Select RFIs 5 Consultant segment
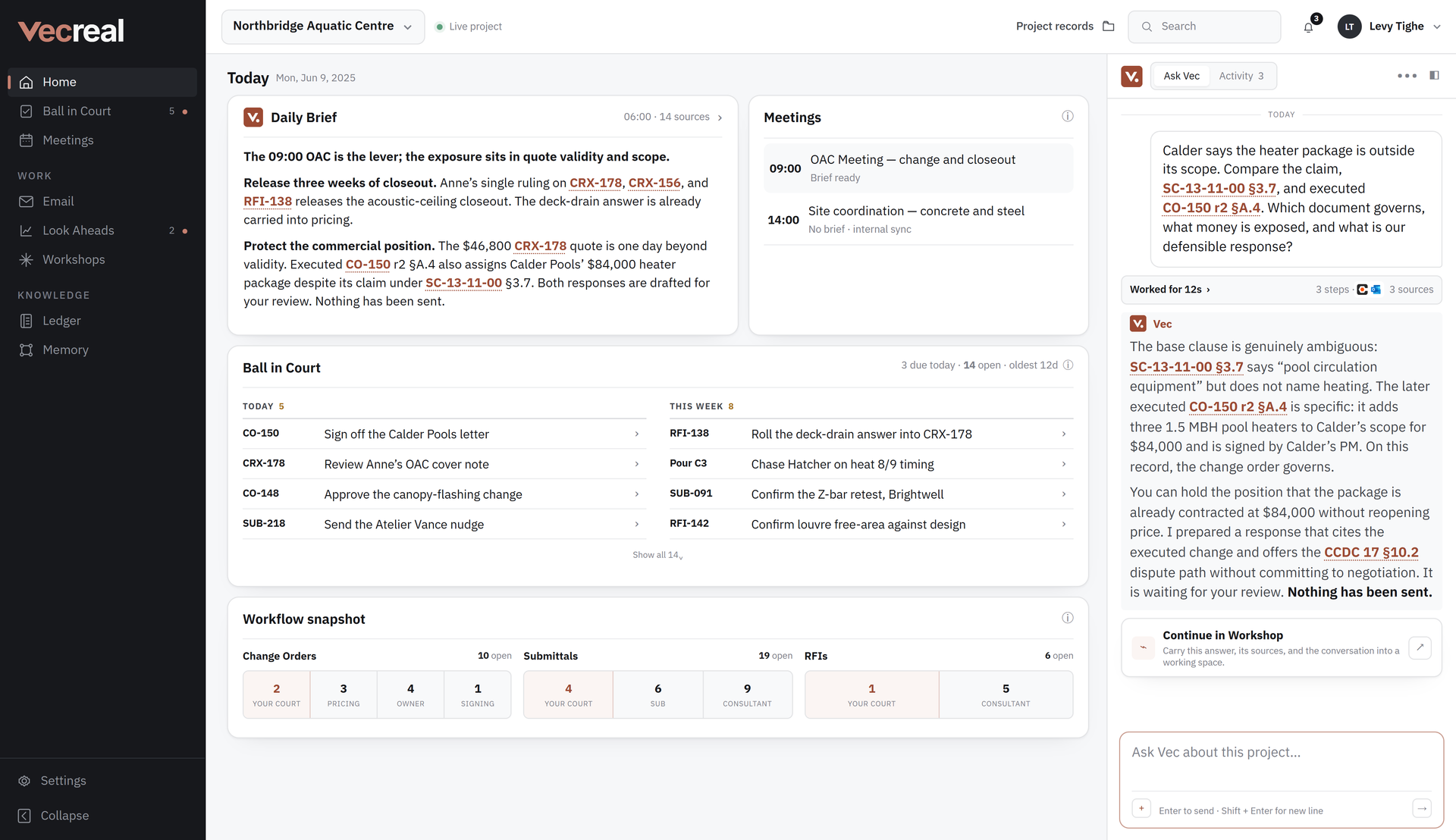This screenshot has width=1456, height=840. click(x=1006, y=694)
